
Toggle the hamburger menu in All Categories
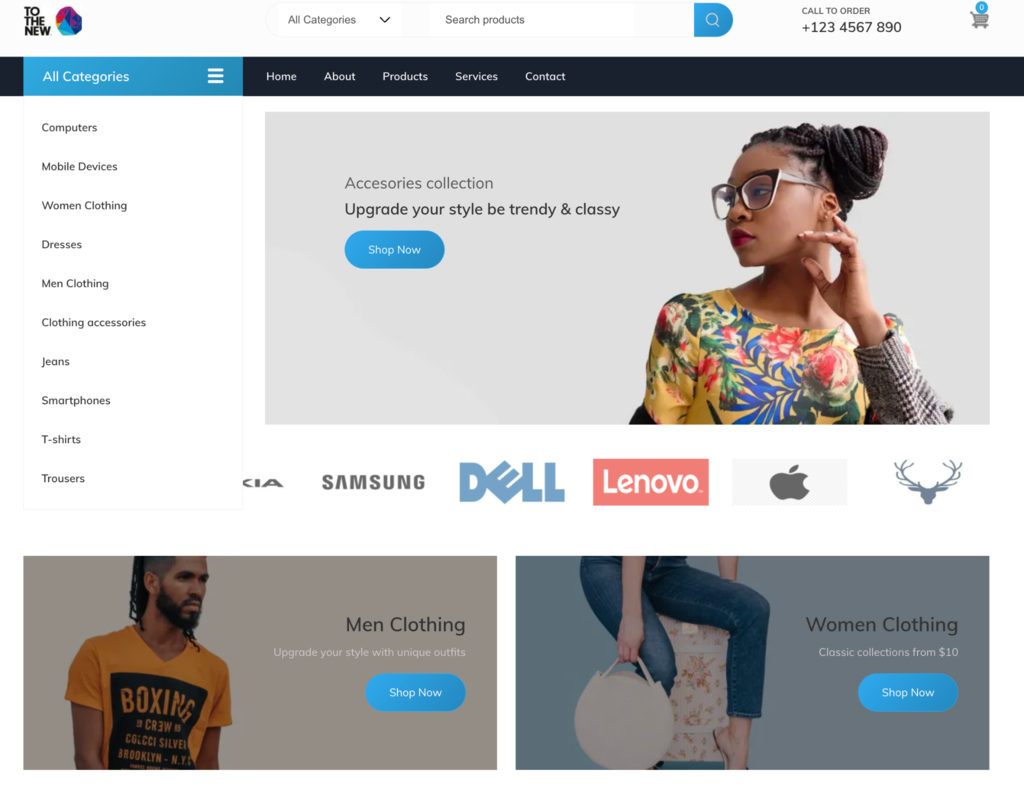click(216, 76)
